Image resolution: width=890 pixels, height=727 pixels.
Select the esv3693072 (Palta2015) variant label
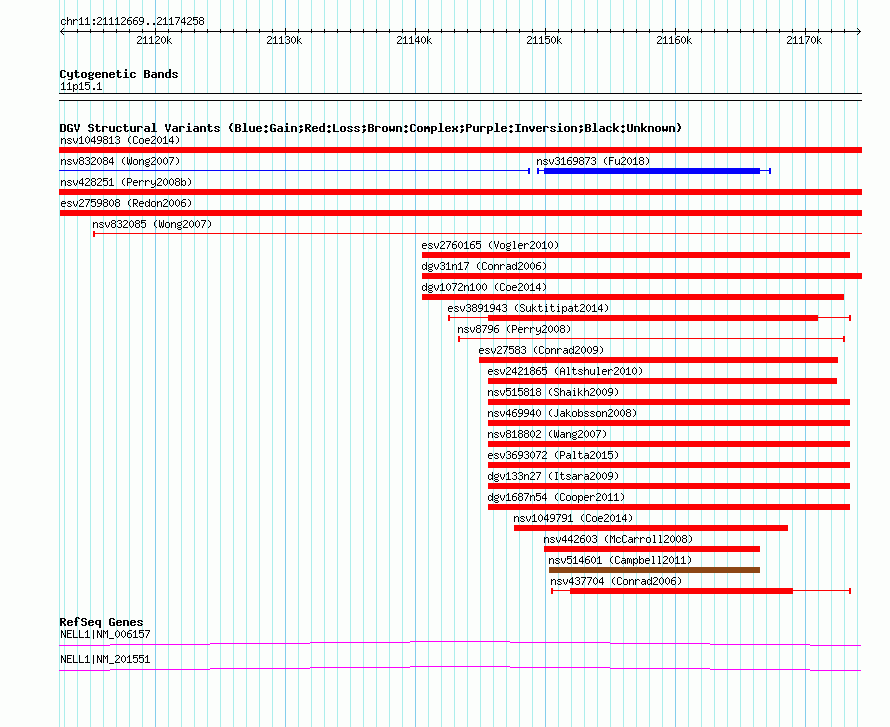click(553, 455)
